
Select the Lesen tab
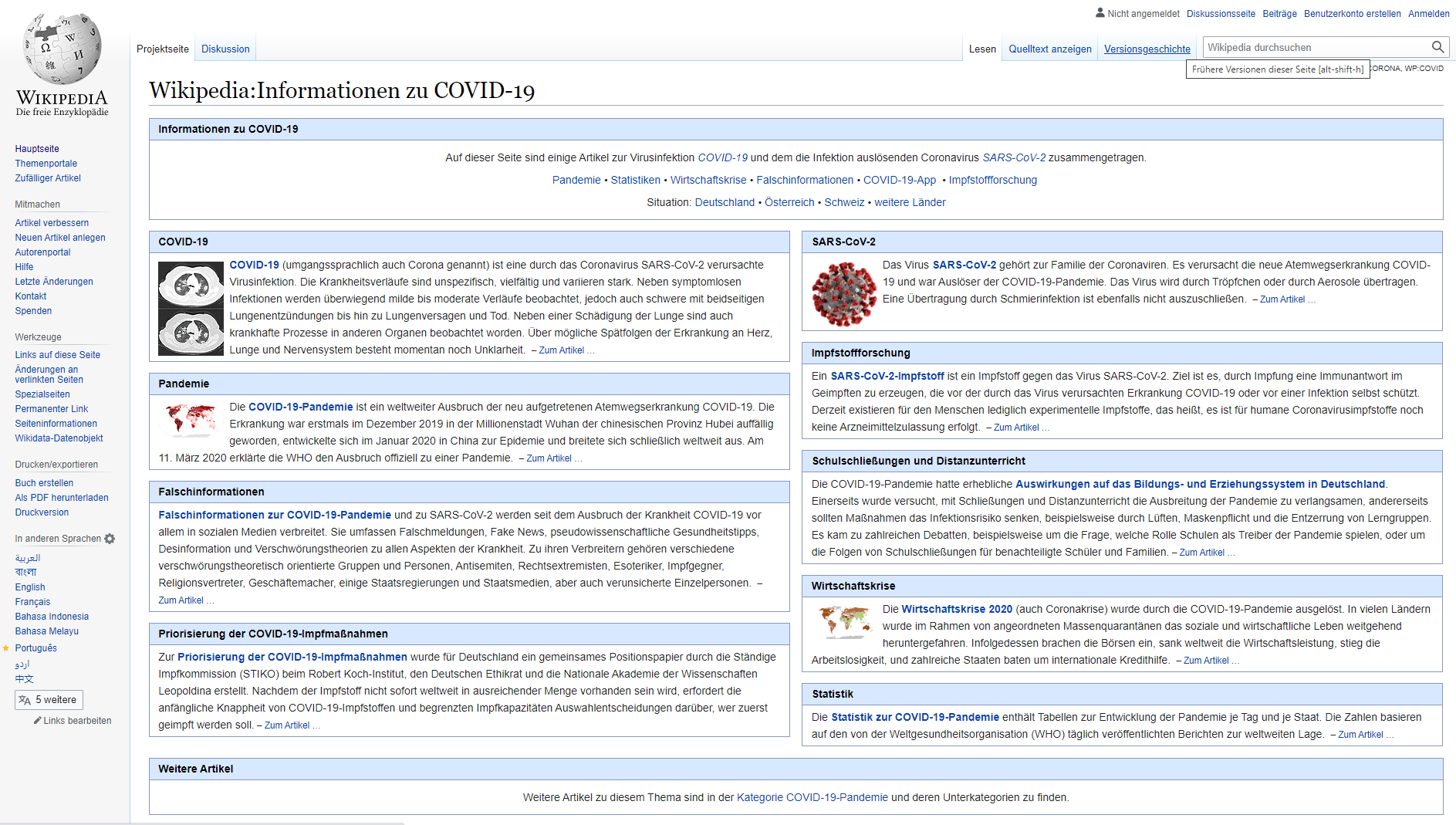(982, 49)
